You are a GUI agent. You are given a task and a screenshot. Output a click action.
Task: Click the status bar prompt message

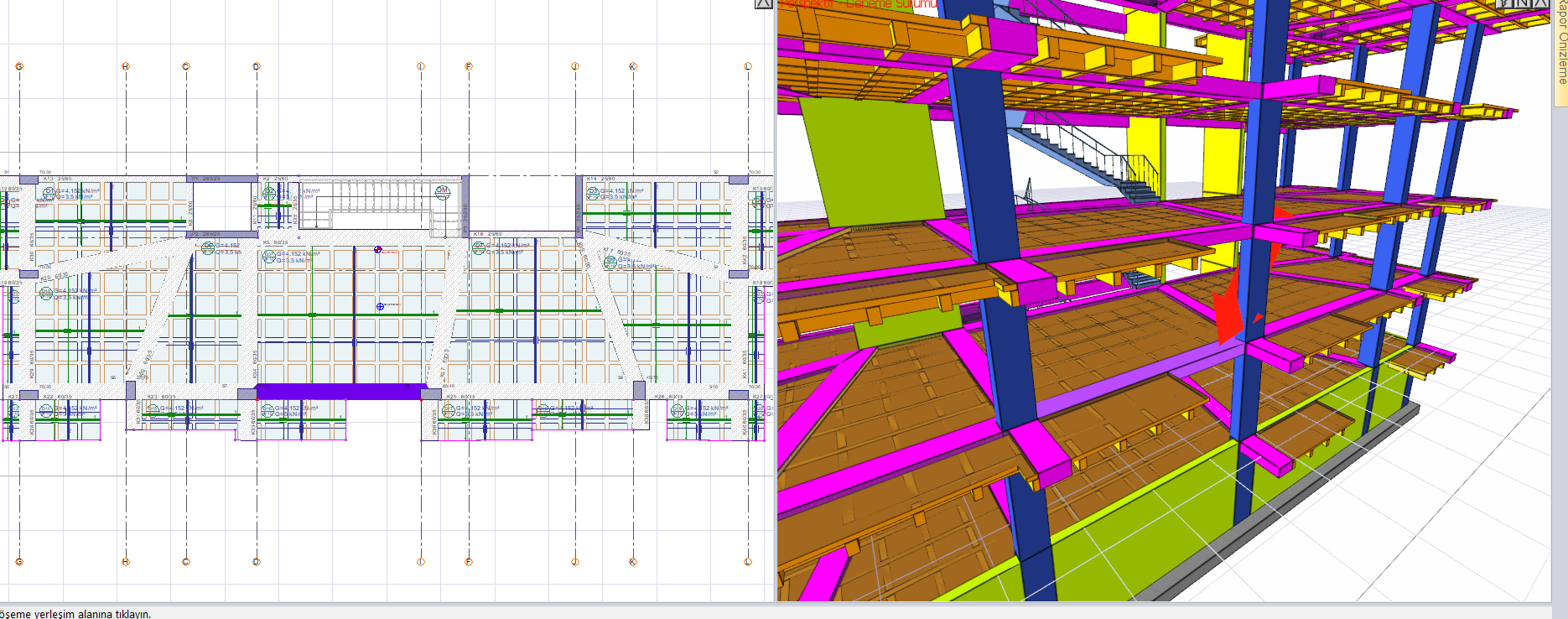[x=75, y=613]
